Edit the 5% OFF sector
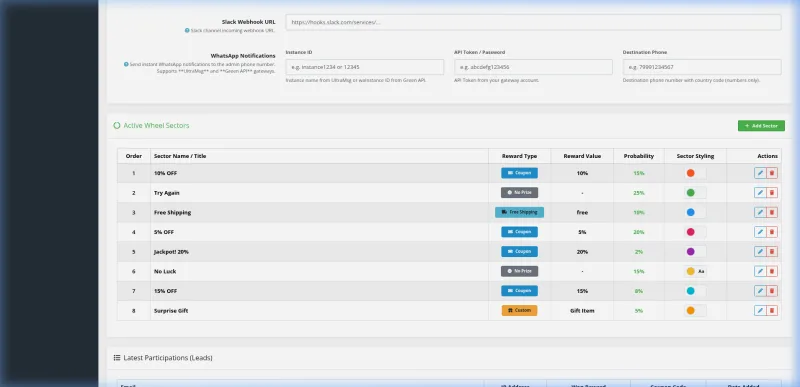Viewport: 800px width, 387px height. (x=760, y=232)
